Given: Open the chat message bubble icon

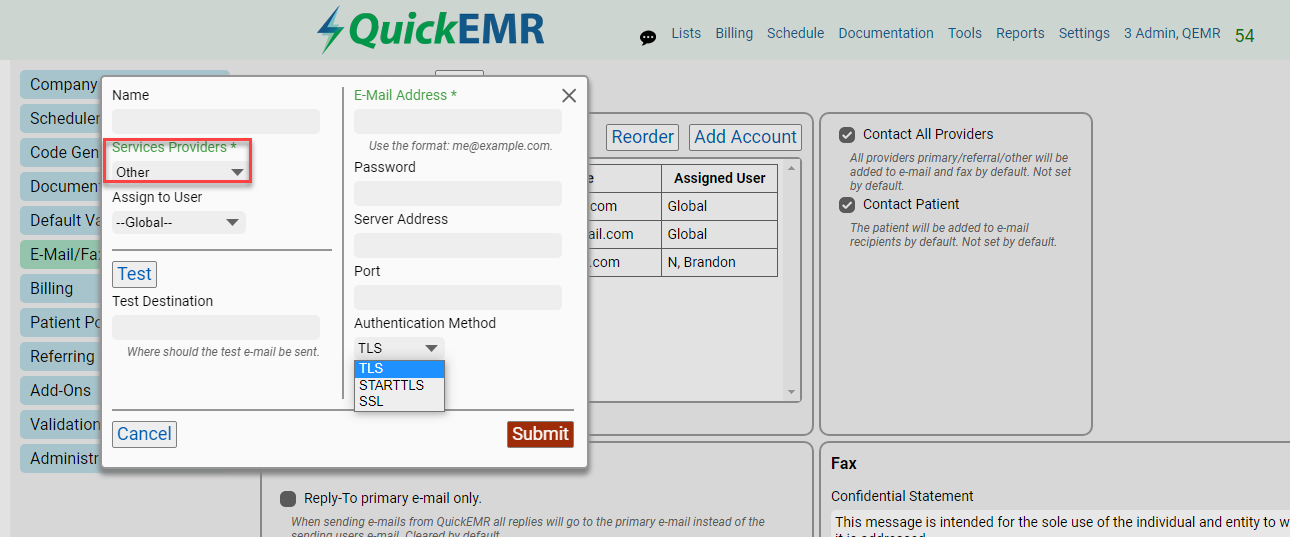Looking at the screenshot, I should click(648, 38).
